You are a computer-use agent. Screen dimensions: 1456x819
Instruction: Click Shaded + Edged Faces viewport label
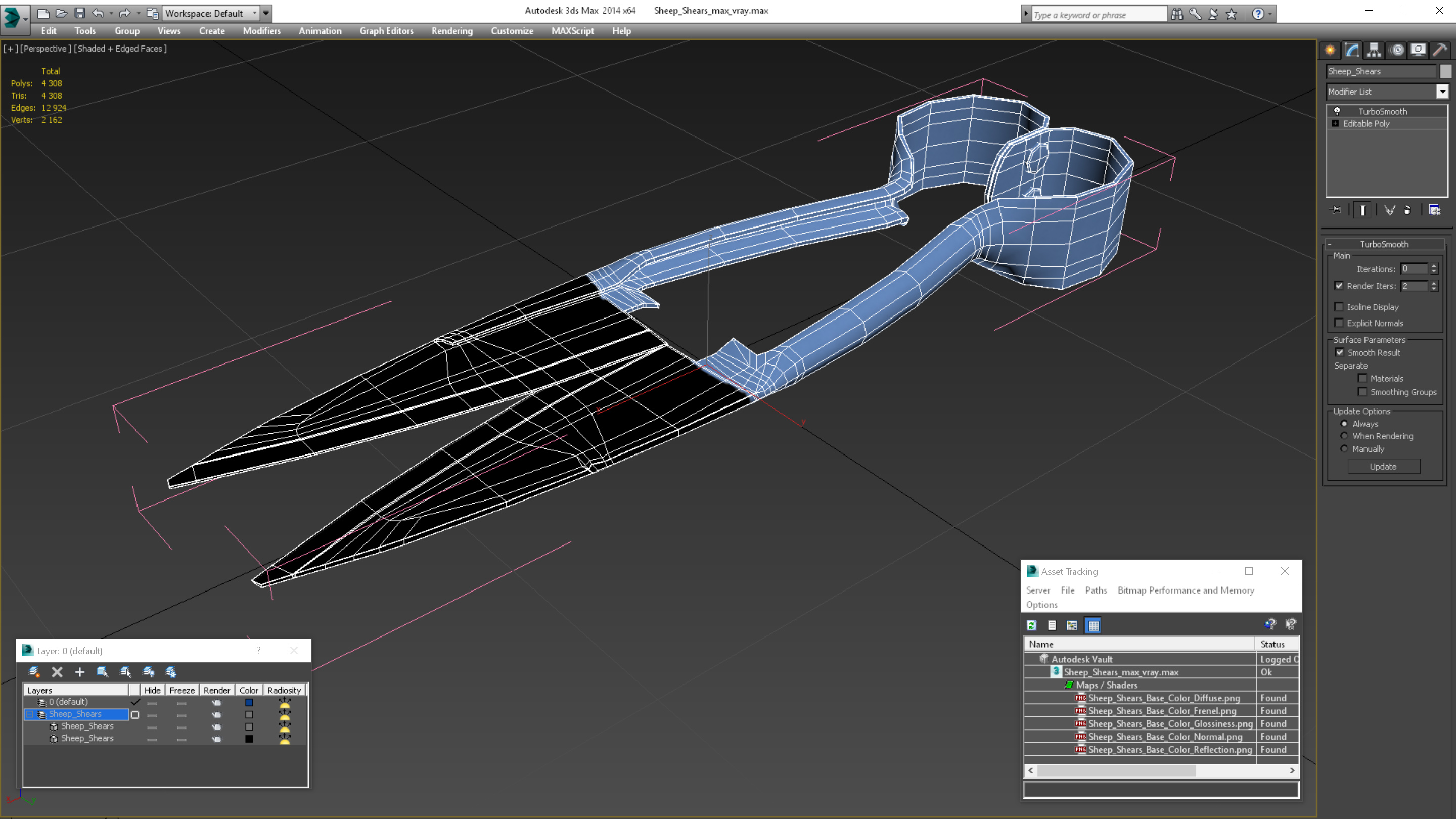pyautogui.click(x=120, y=49)
